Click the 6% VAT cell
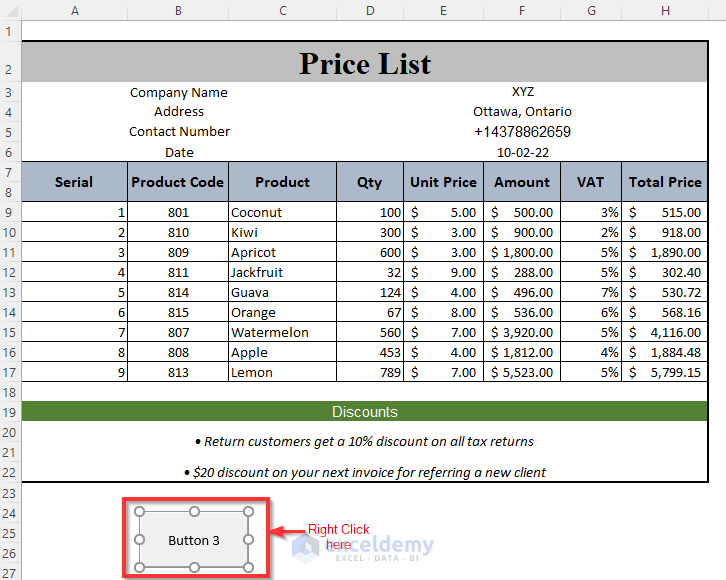The height and width of the screenshot is (580, 726). tap(591, 312)
